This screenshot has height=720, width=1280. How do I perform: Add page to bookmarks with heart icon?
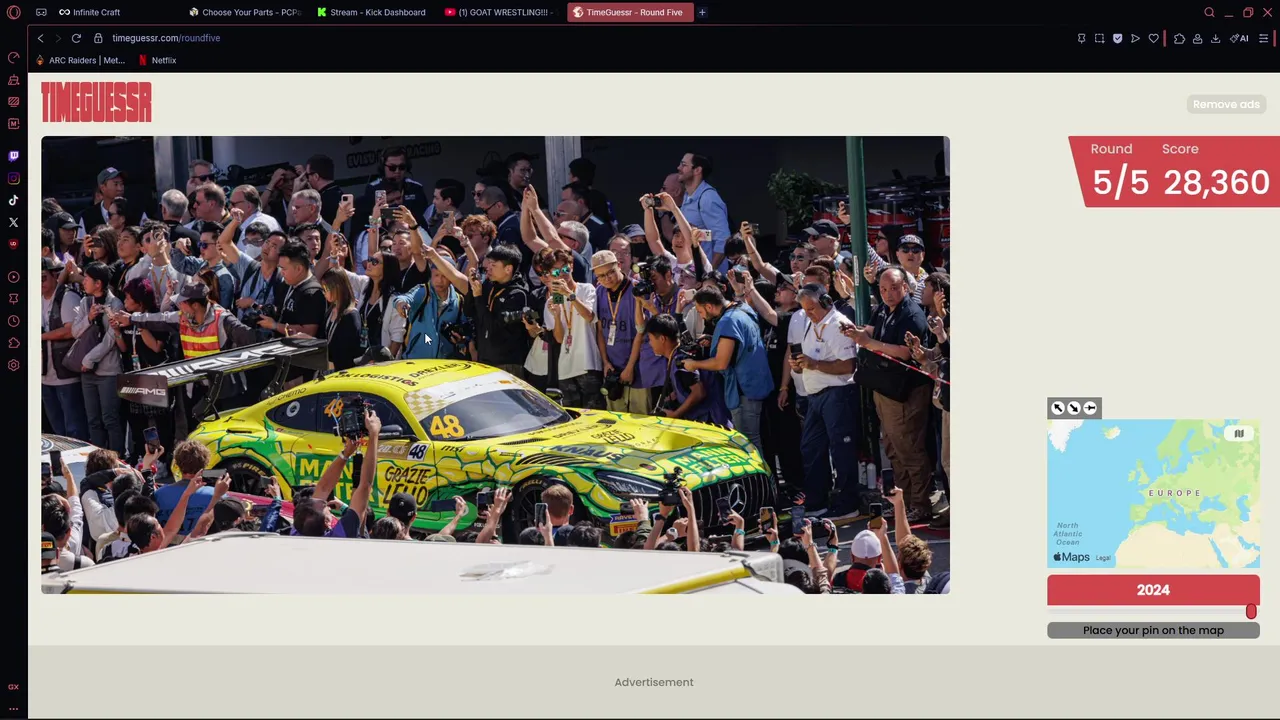pos(1153,38)
